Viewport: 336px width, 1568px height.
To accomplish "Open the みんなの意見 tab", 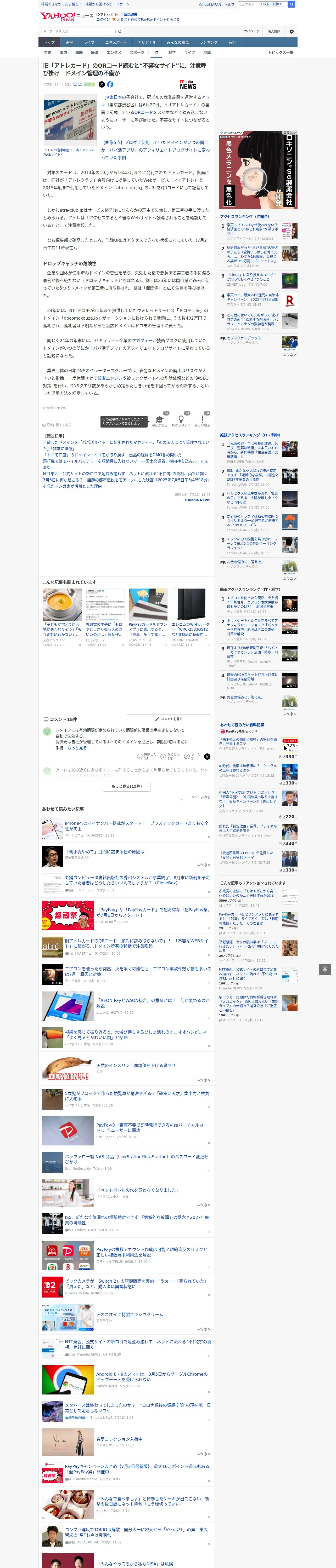I will 177,42.
